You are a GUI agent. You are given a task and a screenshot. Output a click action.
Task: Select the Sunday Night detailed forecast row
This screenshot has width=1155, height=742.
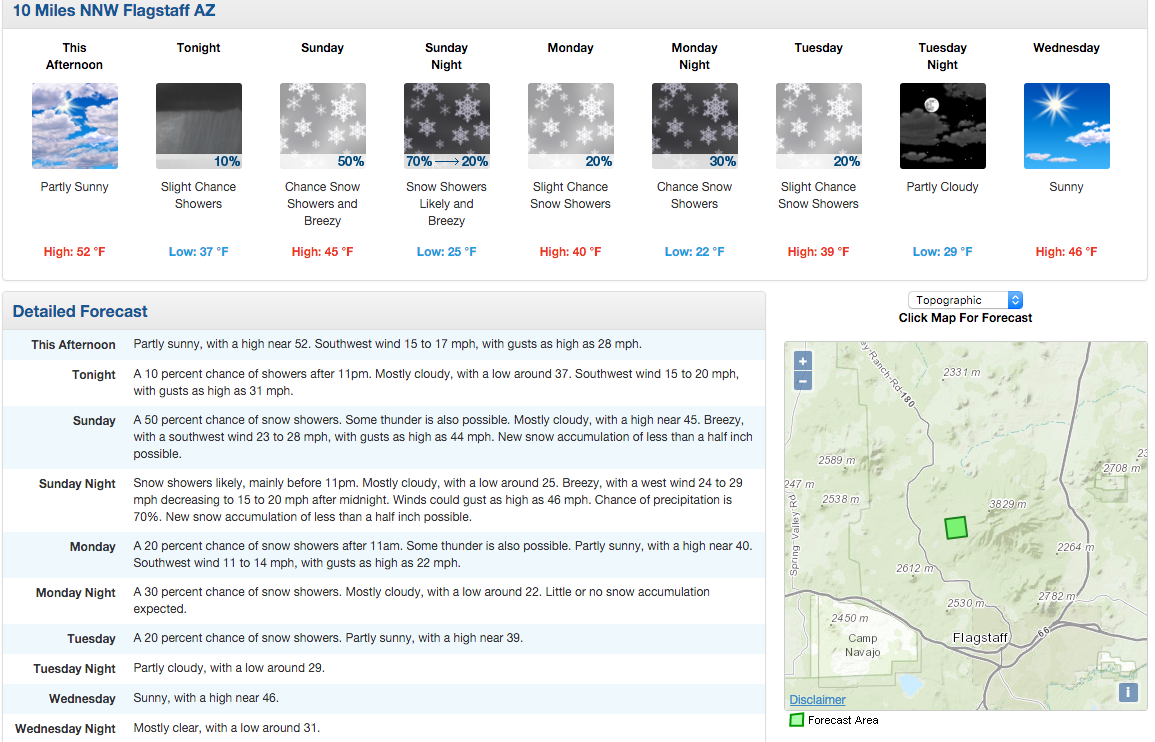click(384, 500)
